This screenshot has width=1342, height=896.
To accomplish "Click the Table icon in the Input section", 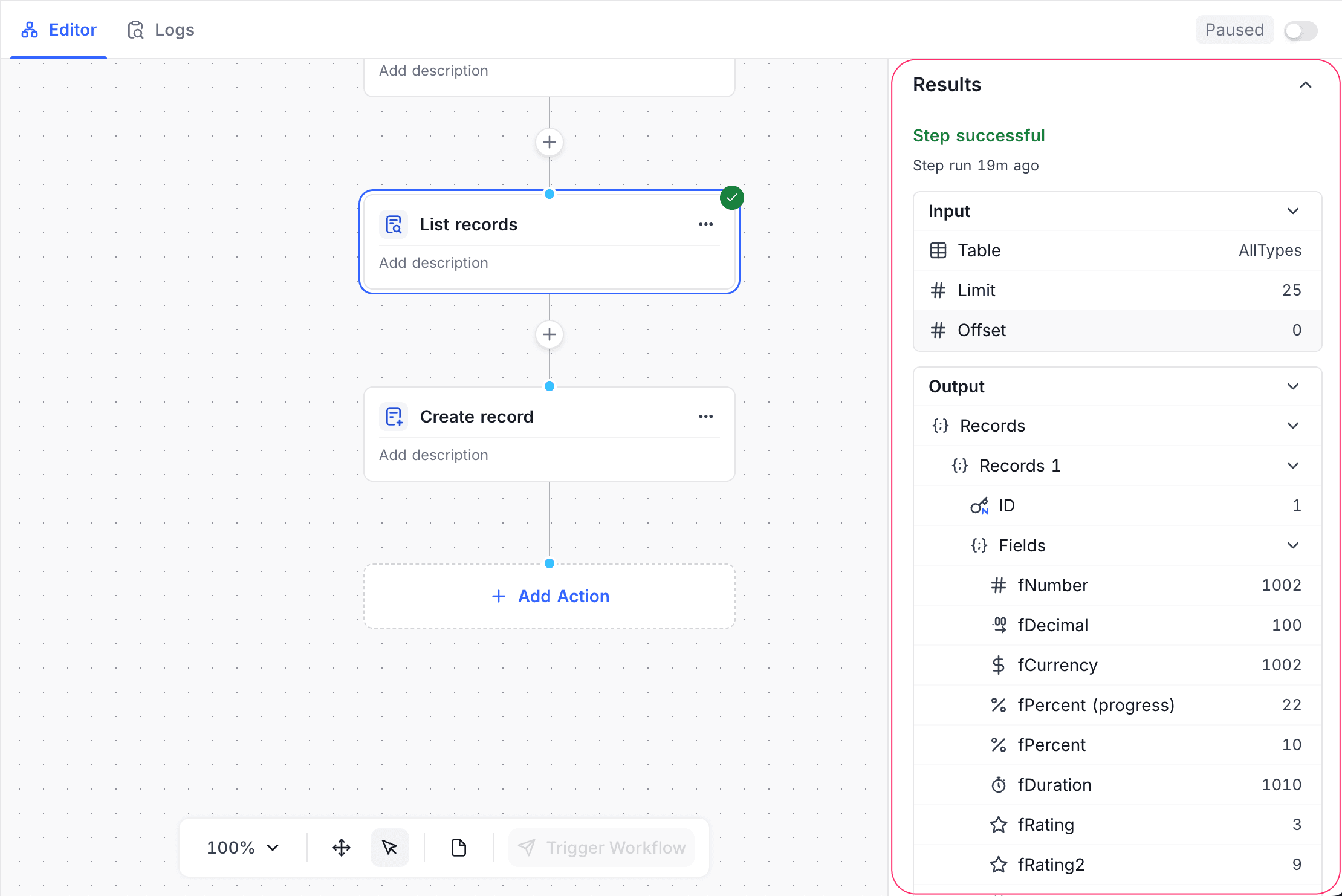I will (x=938, y=250).
